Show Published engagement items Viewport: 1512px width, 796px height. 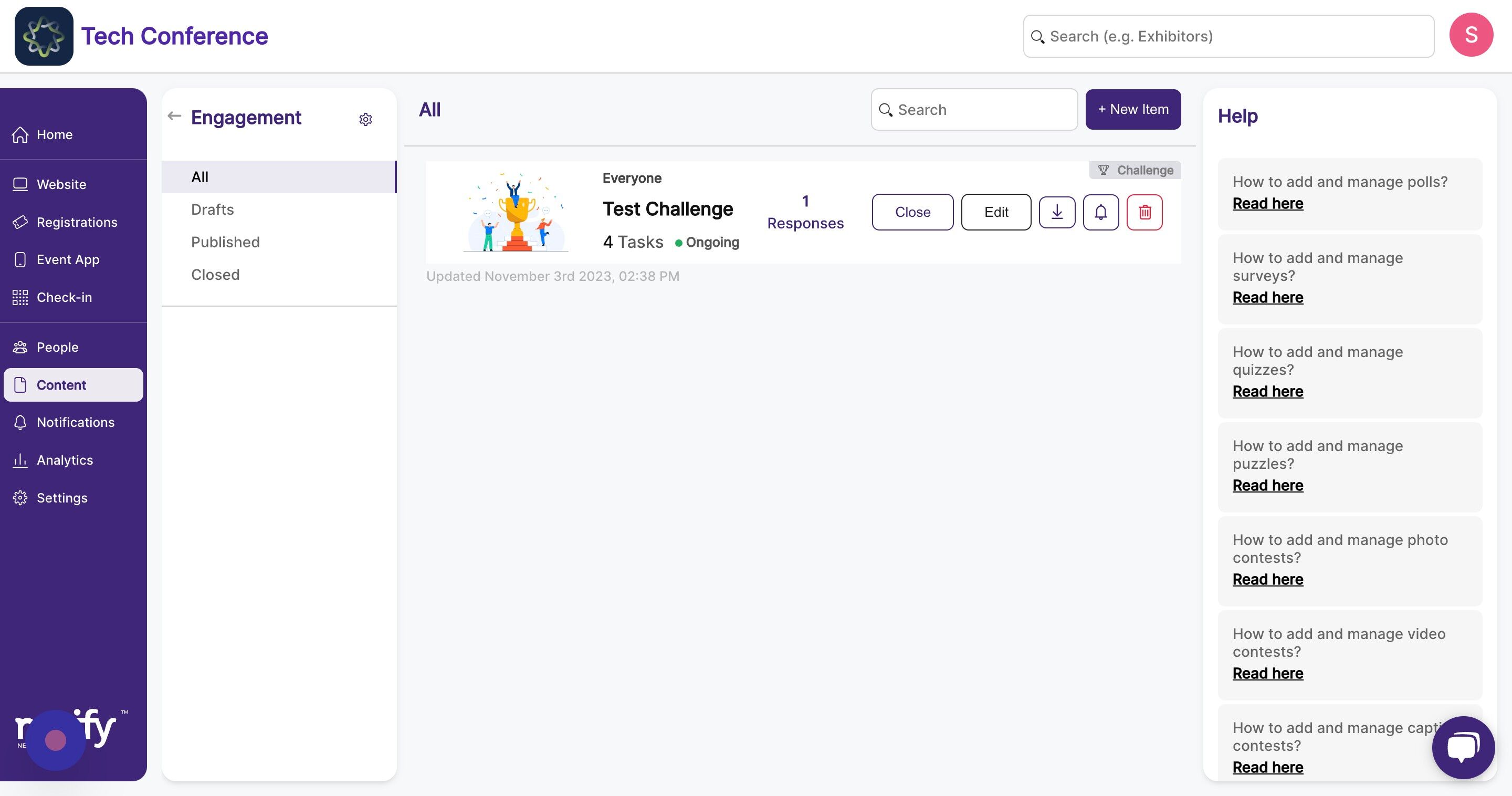(x=225, y=242)
